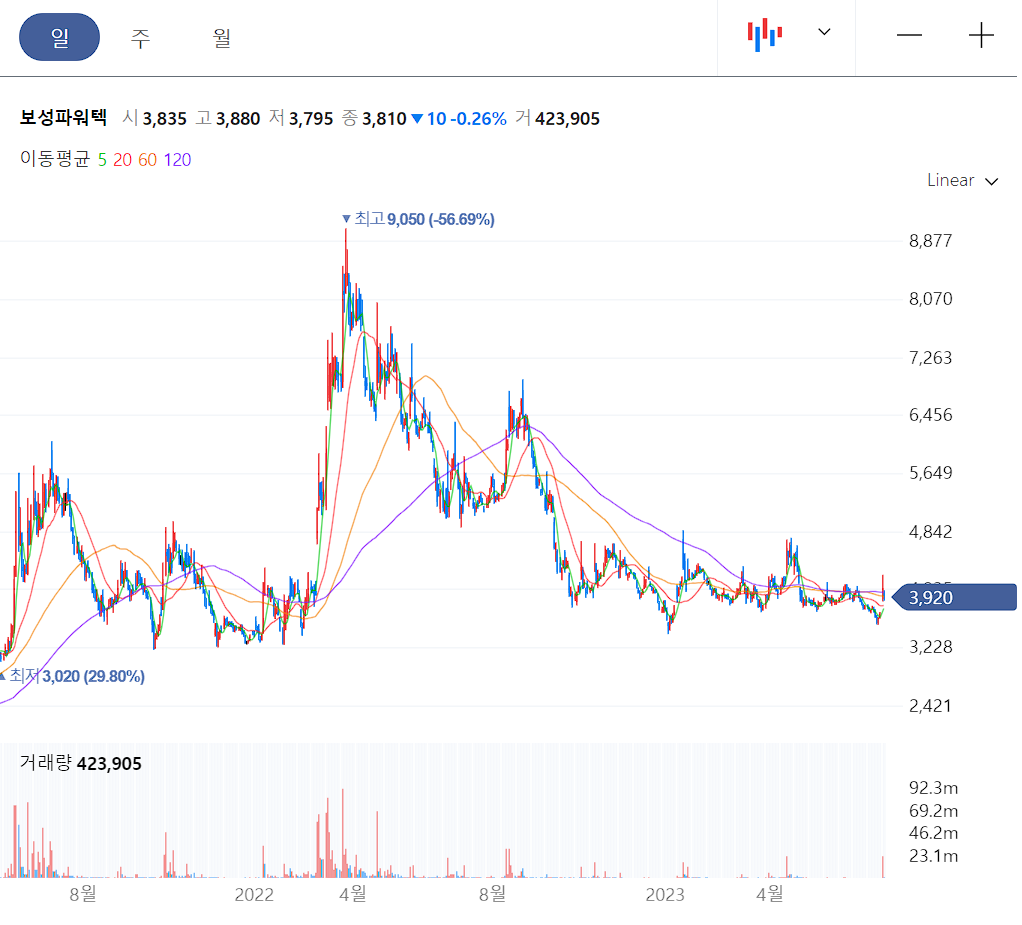Screen dimensions: 1022x925
Task: Click the 최저 3,020 low marker
Action: pos(72,676)
